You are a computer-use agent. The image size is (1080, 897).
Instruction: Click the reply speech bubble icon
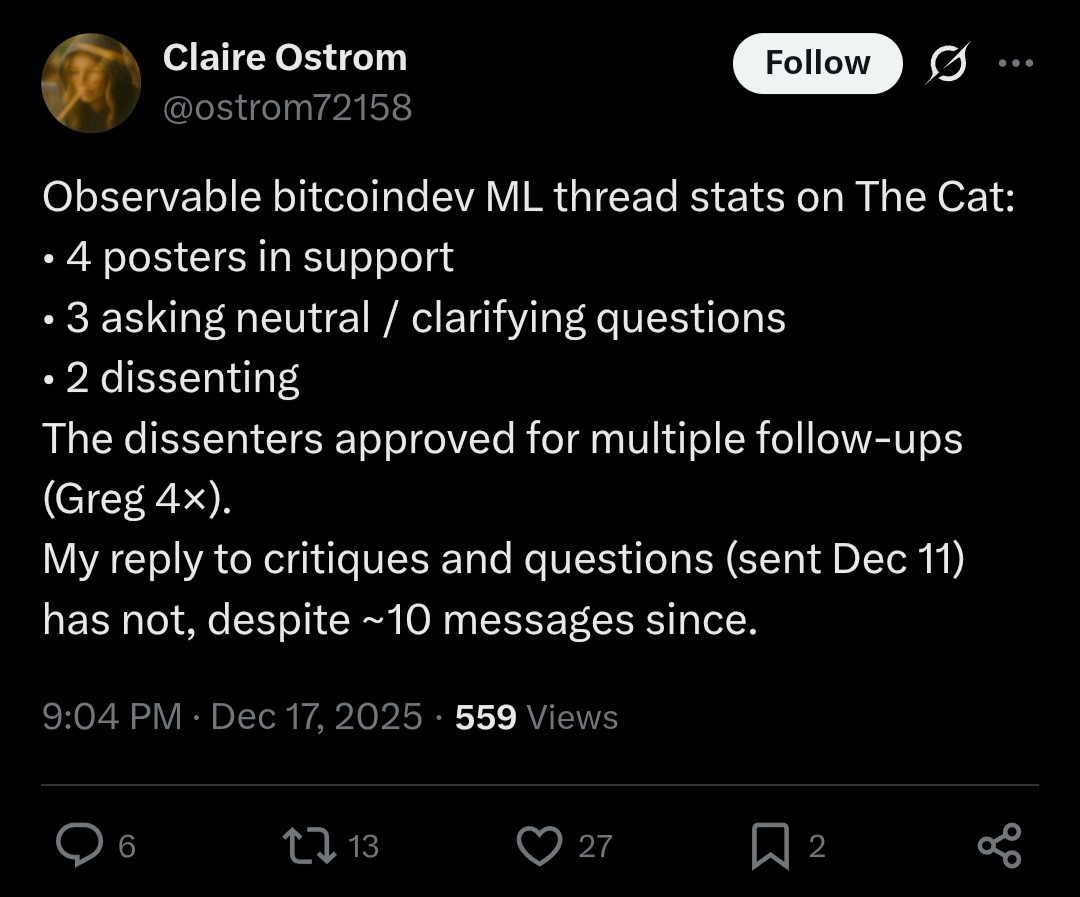(73, 845)
